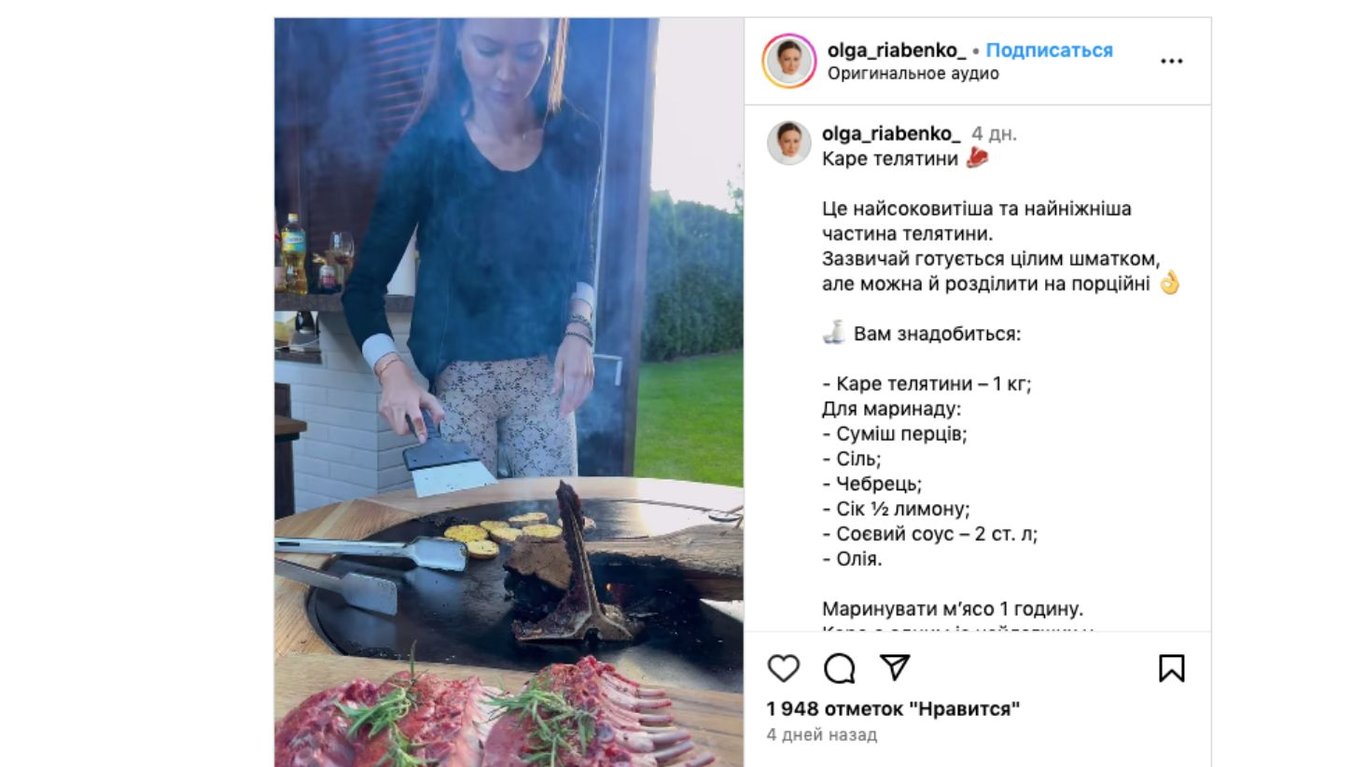Share post using paper plane icon

[895, 668]
